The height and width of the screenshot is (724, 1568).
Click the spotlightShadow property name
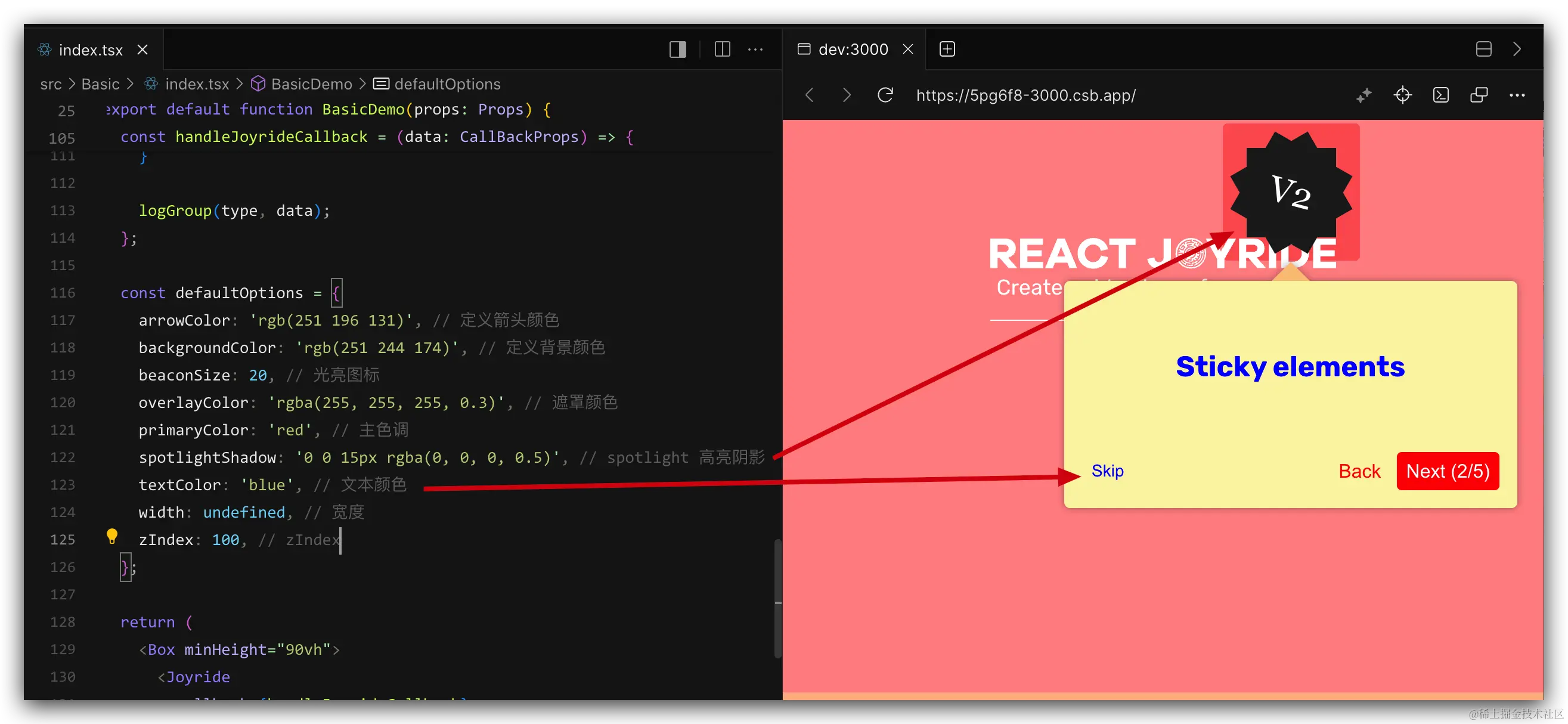click(x=207, y=457)
